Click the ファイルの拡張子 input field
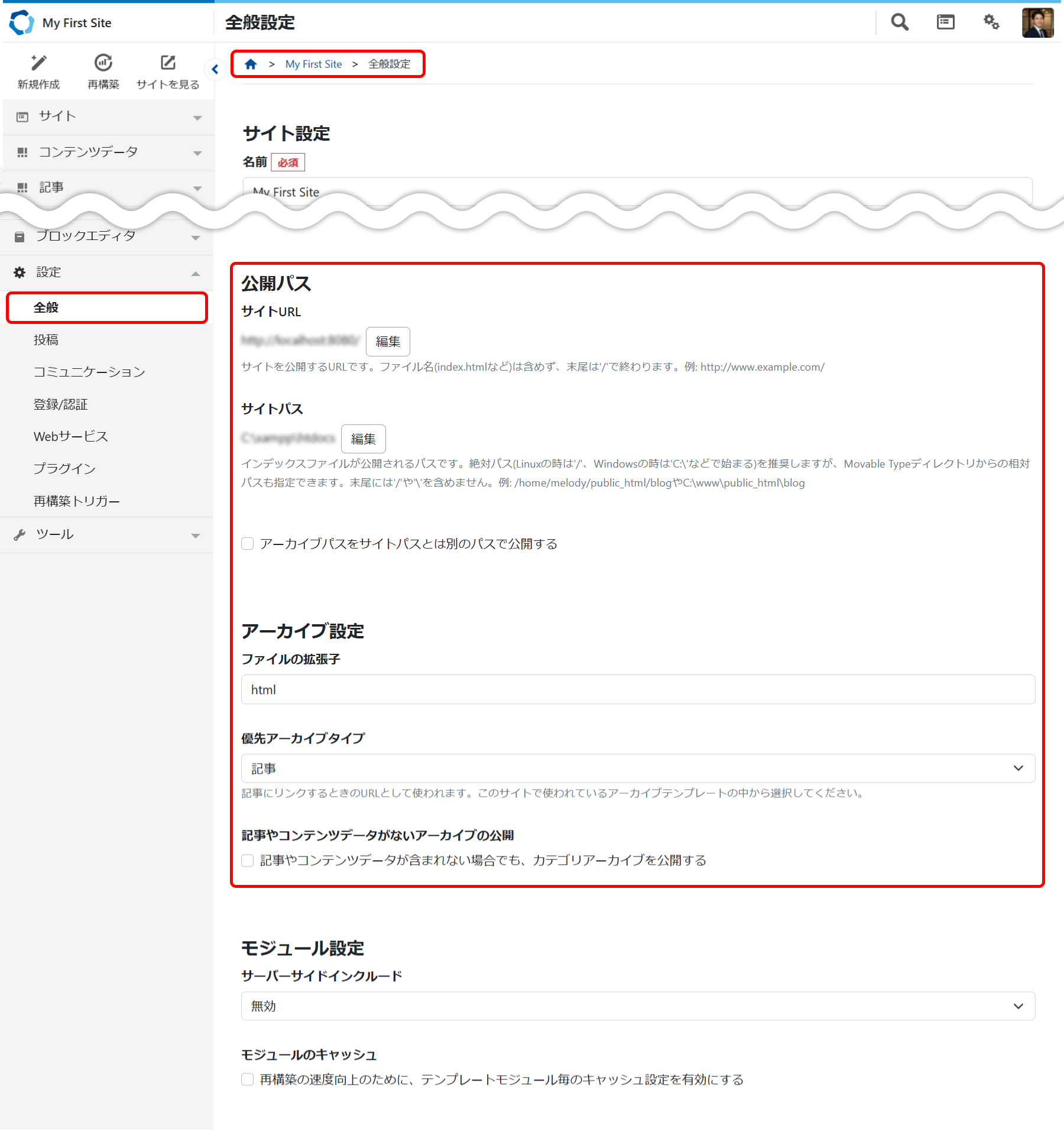Image resolution: width=1064 pixels, height=1132 pixels. pyautogui.click(x=637, y=690)
